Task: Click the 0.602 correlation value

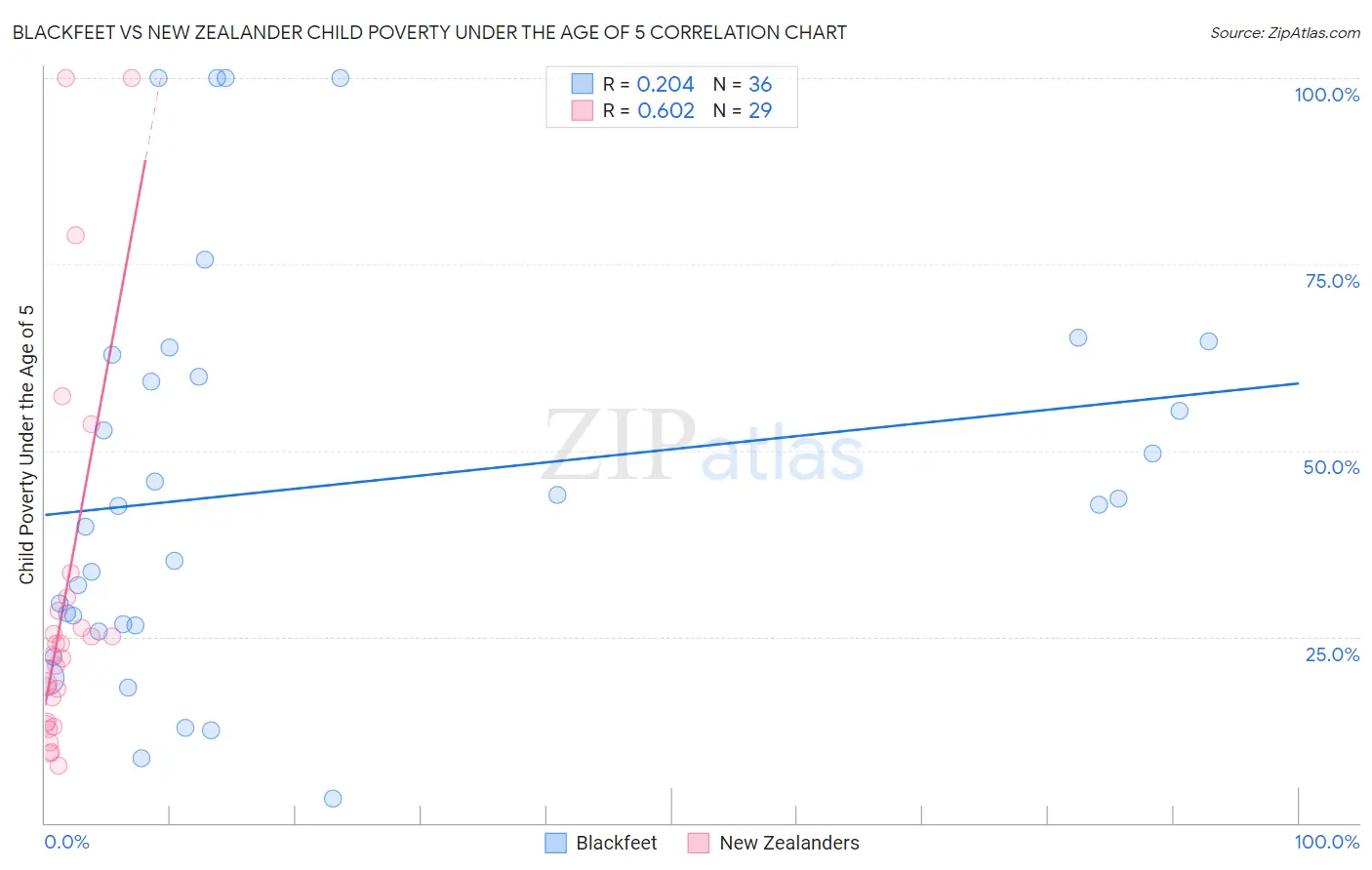Action: click(x=666, y=111)
